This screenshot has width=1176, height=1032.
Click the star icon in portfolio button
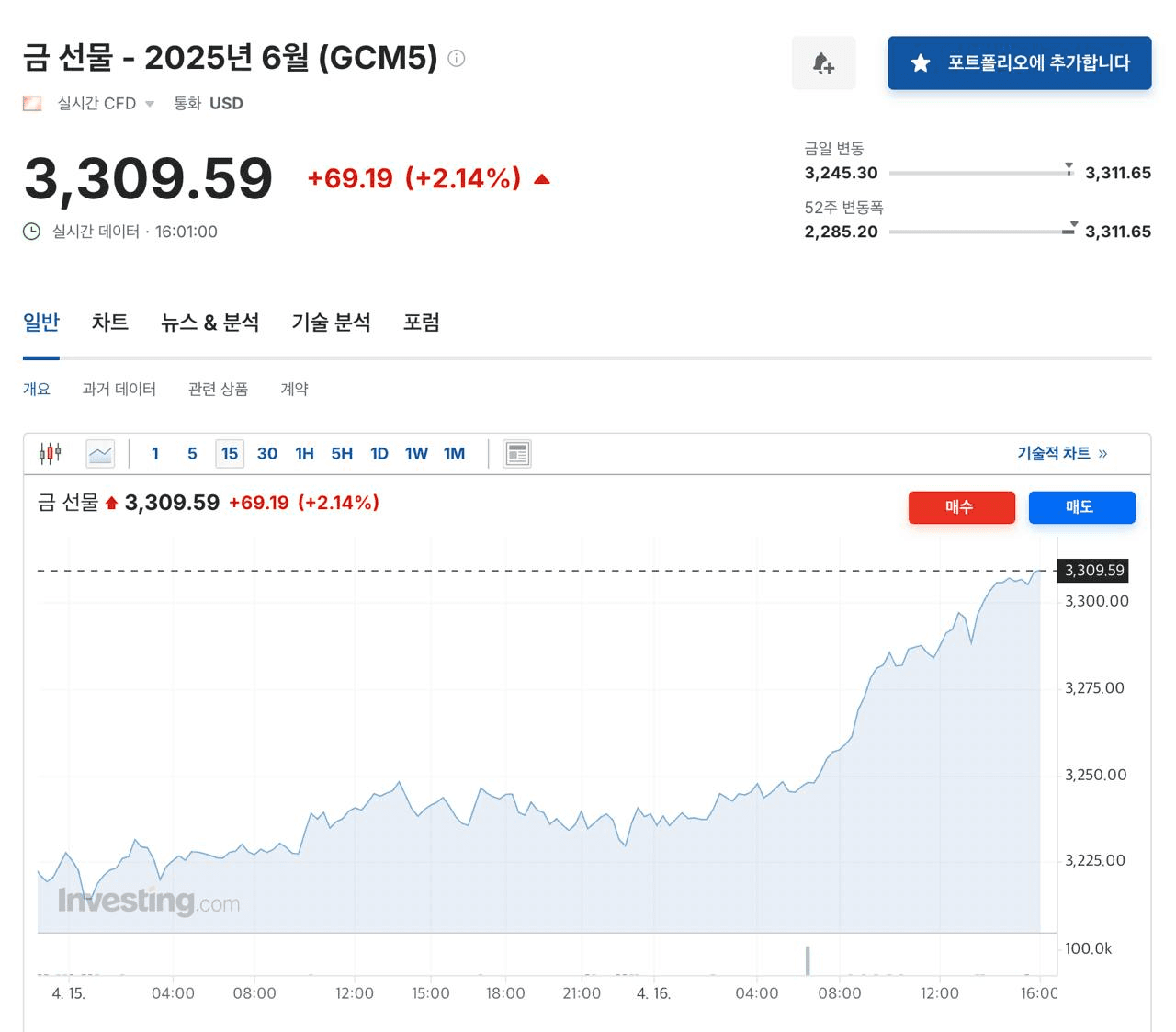[920, 63]
